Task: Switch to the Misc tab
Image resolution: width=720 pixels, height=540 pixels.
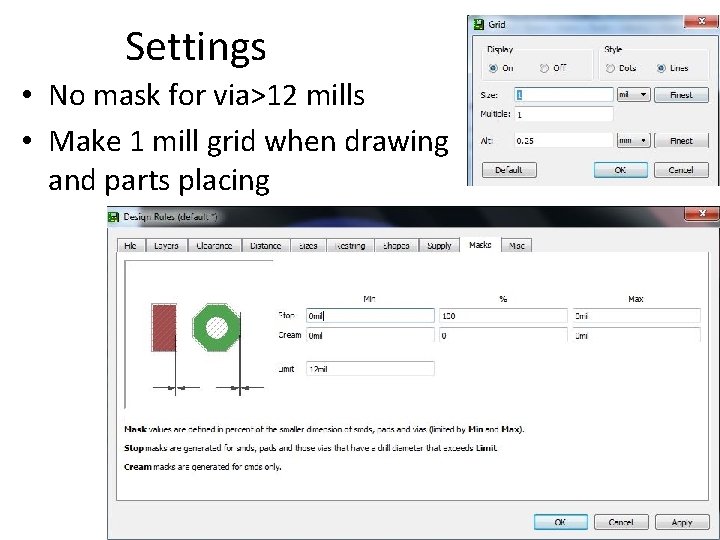Action: [517, 246]
